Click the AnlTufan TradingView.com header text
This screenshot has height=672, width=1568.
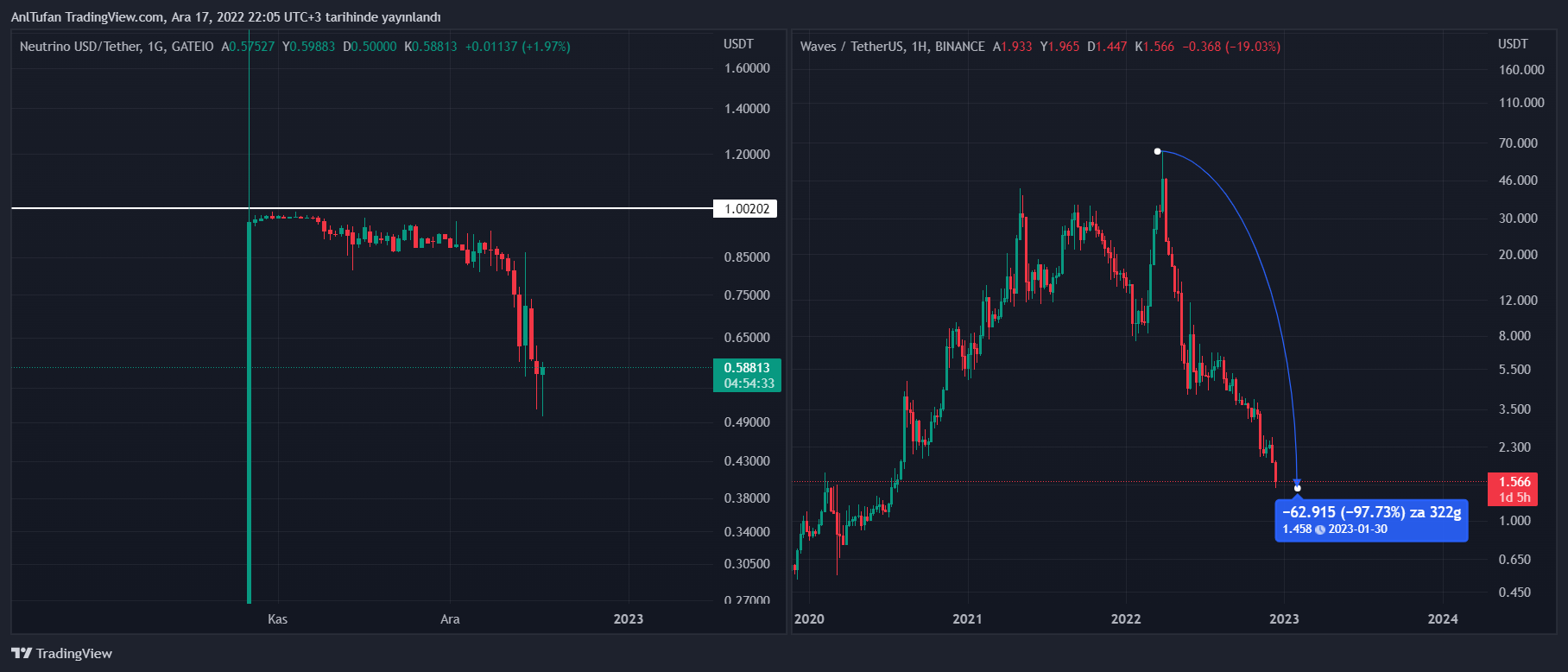(x=225, y=17)
